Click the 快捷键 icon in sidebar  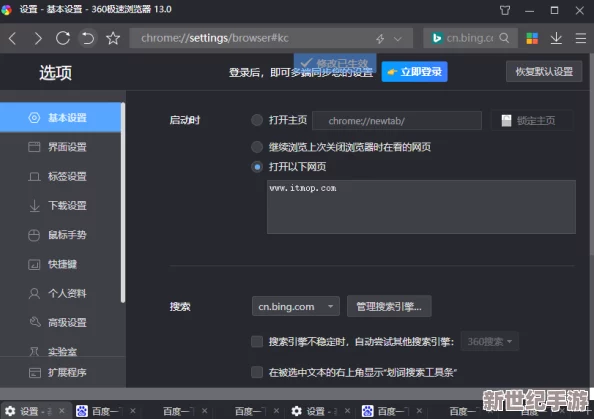34,264
